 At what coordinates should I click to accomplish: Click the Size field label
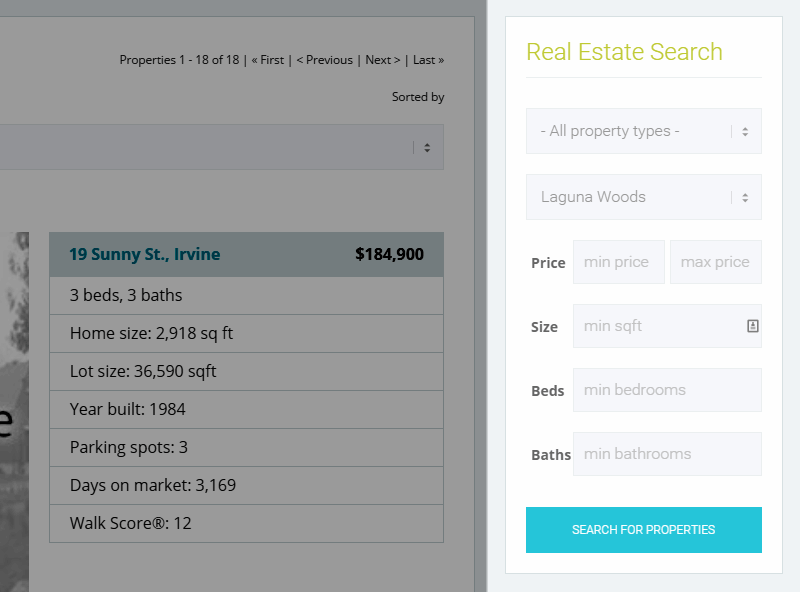click(545, 327)
